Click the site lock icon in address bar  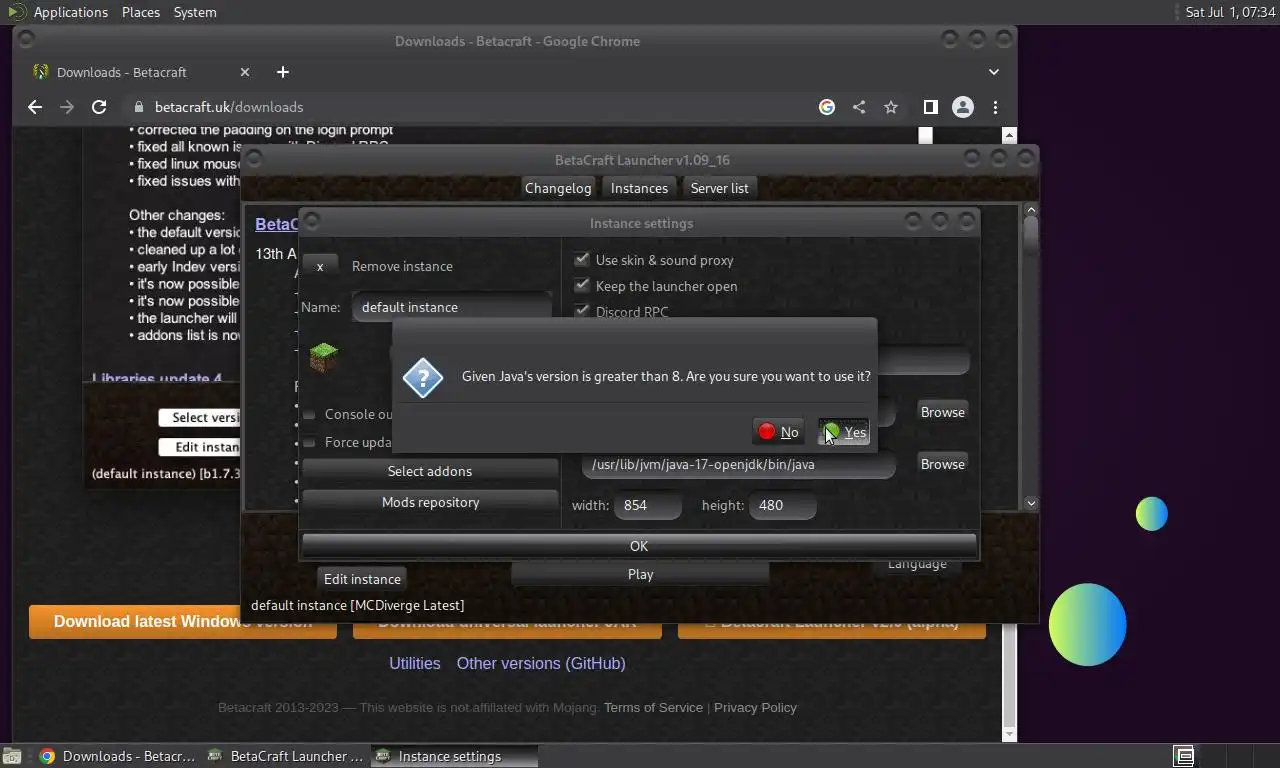point(139,107)
